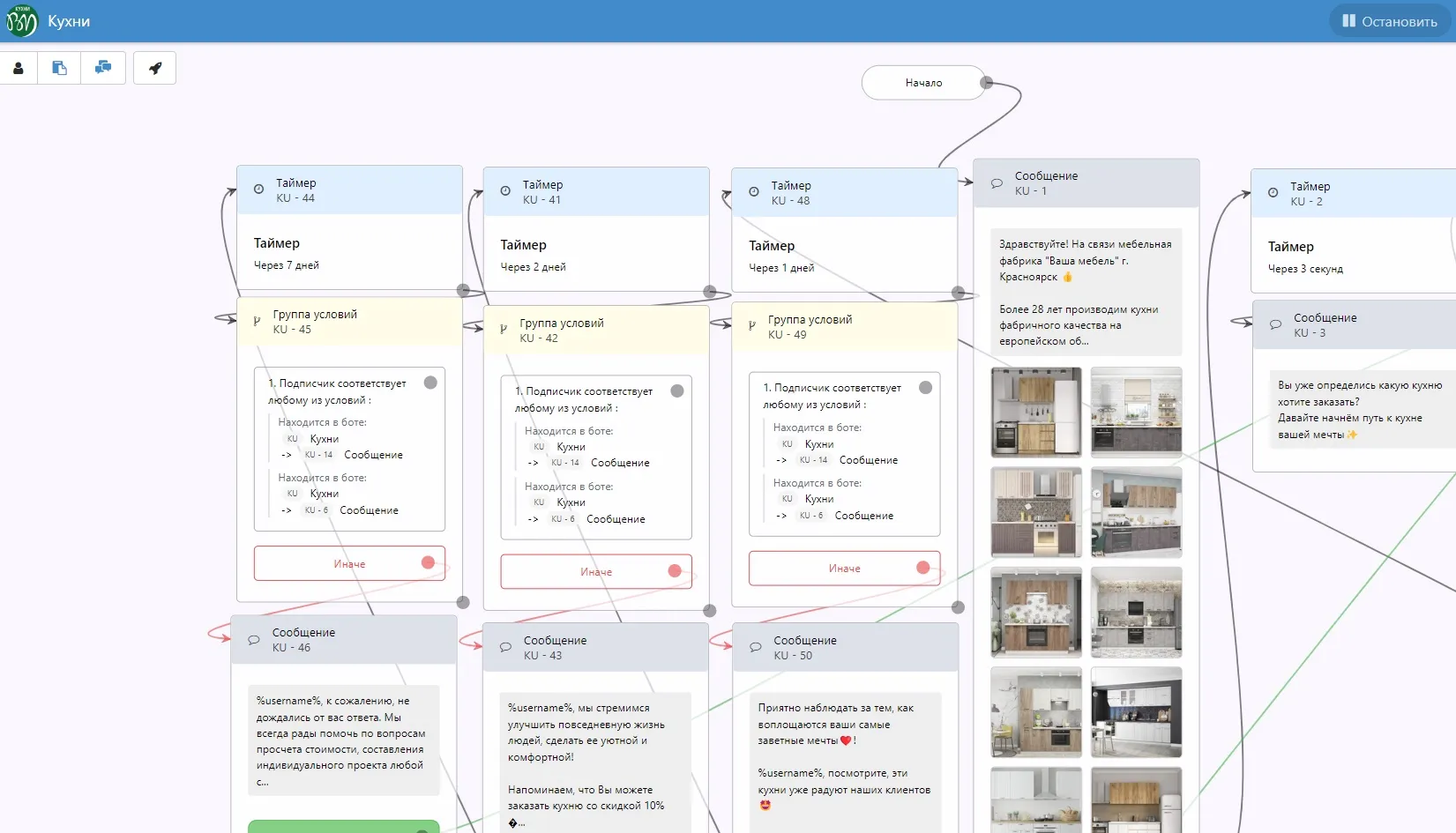Click clock icon on Таймер KU - 44
Viewport: 1456px width, 833px height.
click(259, 190)
